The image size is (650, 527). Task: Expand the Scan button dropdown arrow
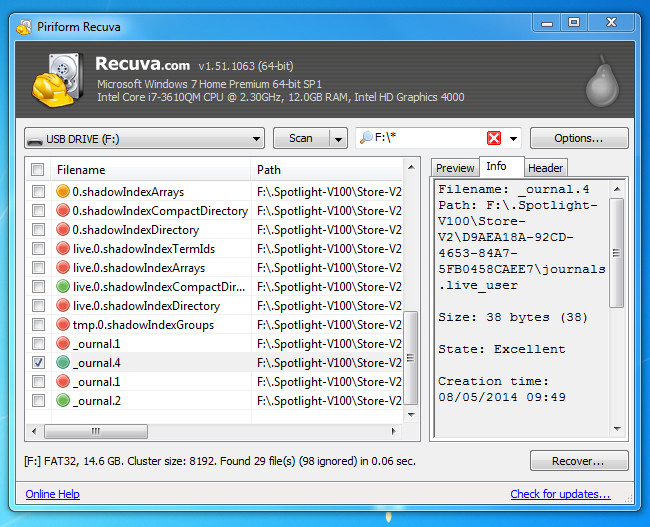tap(337, 139)
